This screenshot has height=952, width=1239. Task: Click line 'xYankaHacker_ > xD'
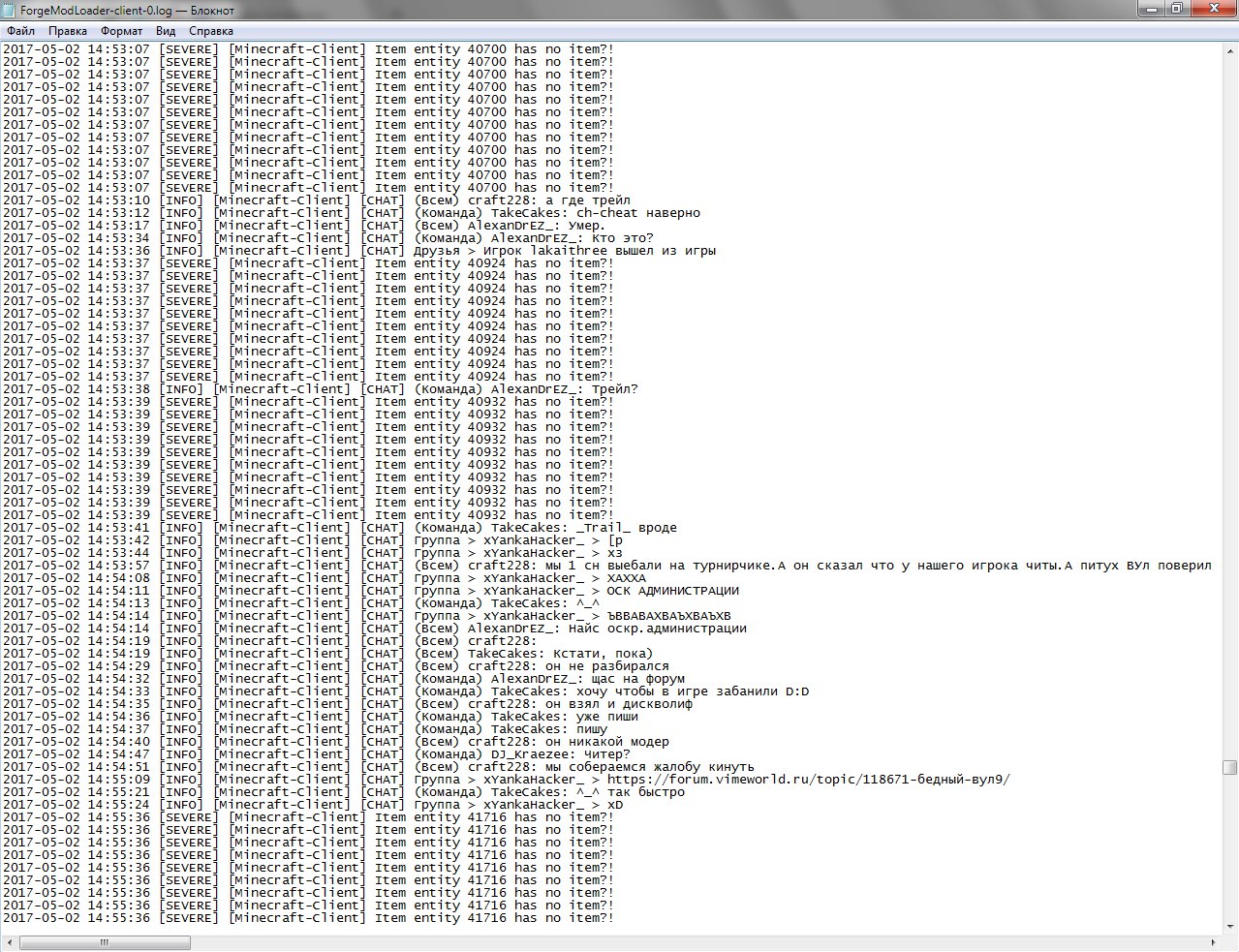312,805
